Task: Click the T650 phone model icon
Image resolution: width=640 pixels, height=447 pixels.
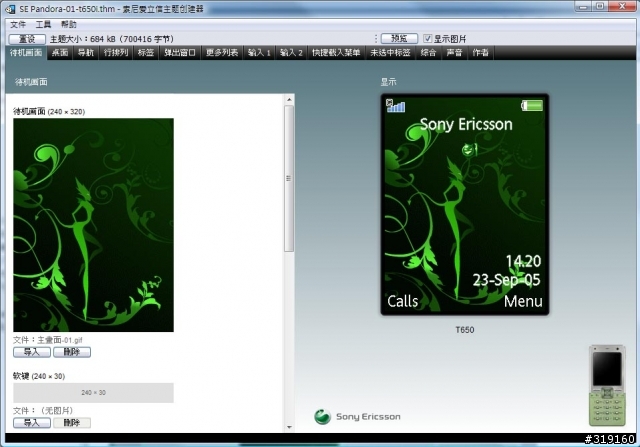Action: pos(607,385)
